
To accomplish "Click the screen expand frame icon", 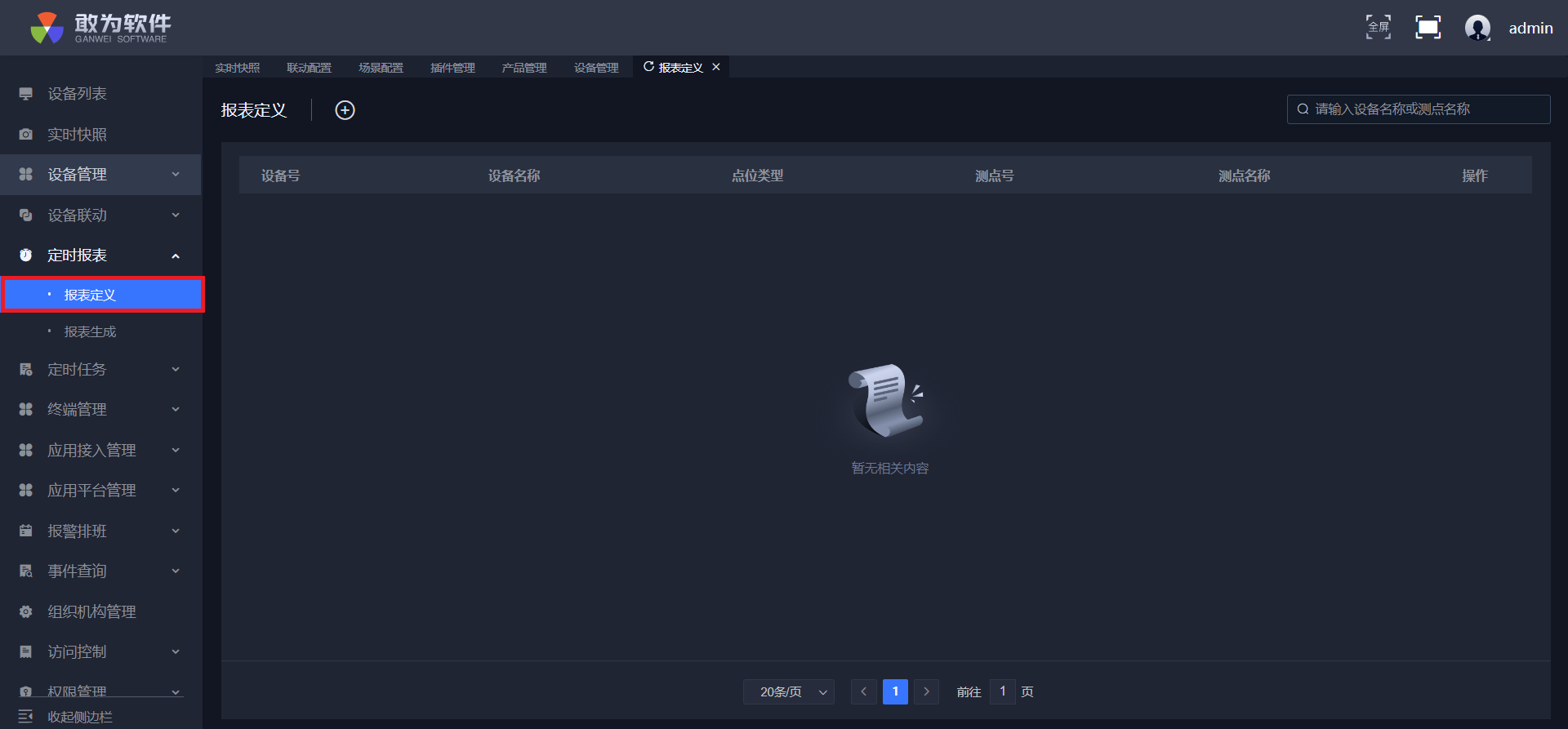I will point(1428,27).
